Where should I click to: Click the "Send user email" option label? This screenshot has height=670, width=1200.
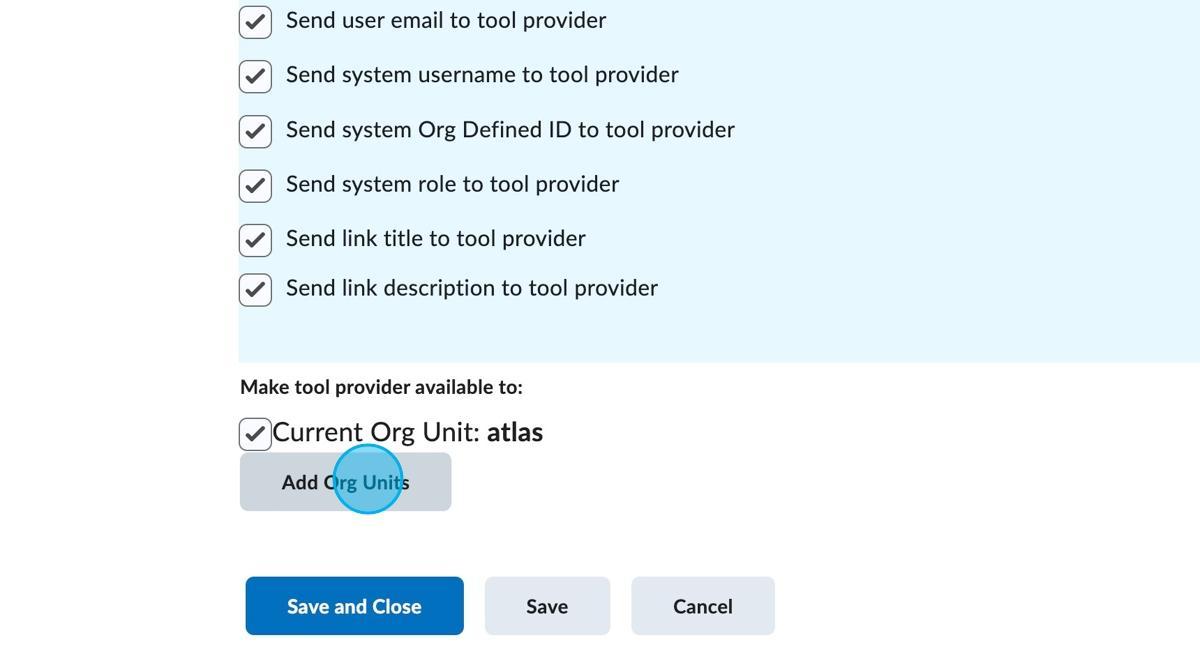(446, 20)
